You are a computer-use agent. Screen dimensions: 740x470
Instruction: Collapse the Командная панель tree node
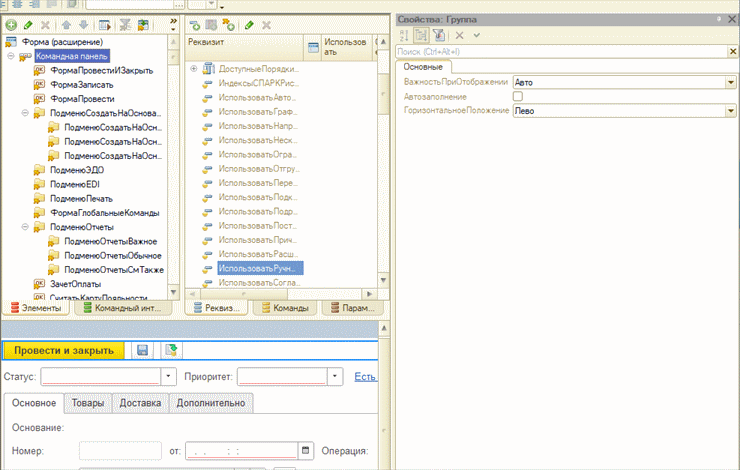coord(11,56)
